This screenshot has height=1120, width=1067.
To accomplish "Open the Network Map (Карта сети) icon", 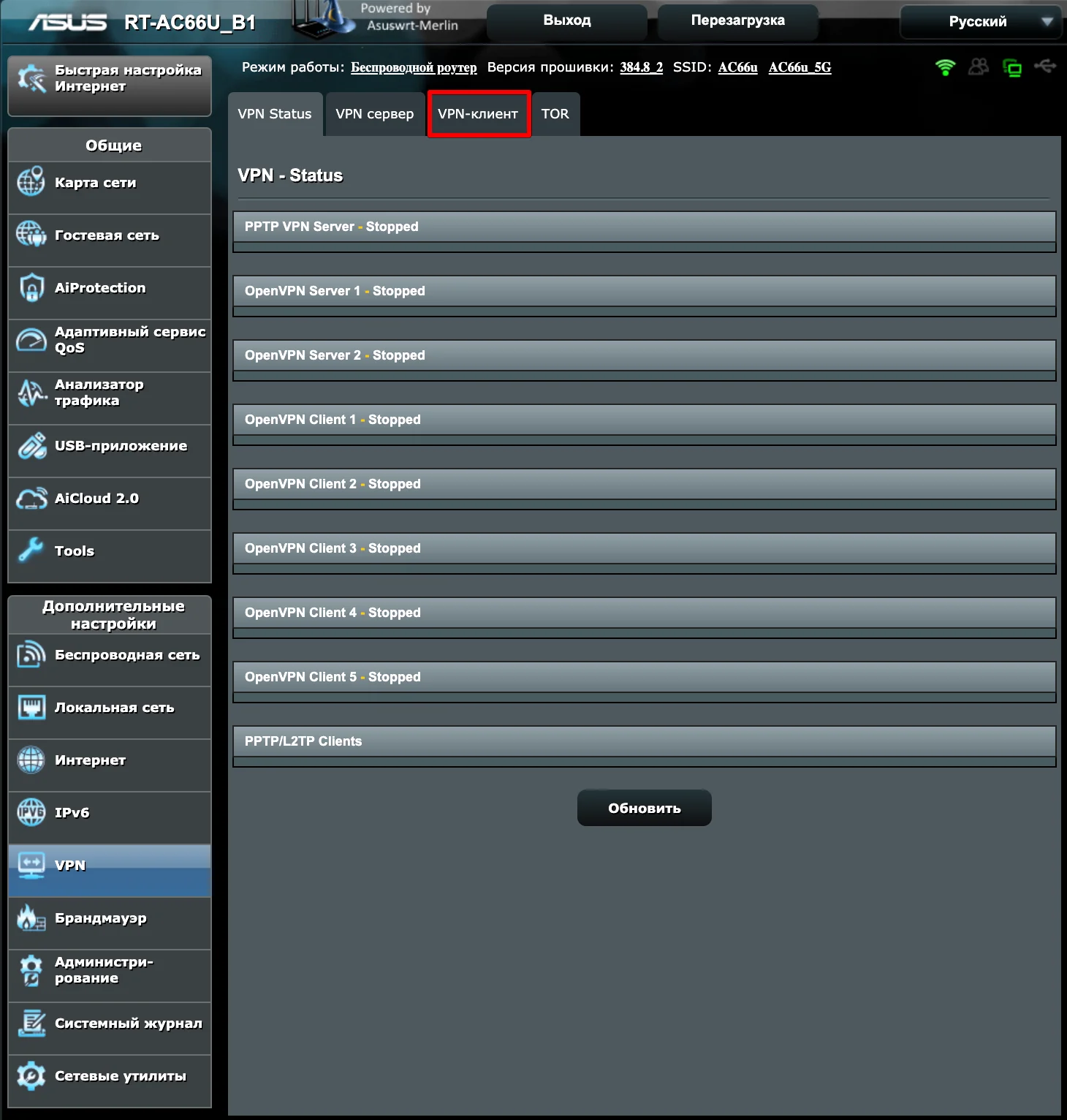I will pyautogui.click(x=31, y=182).
